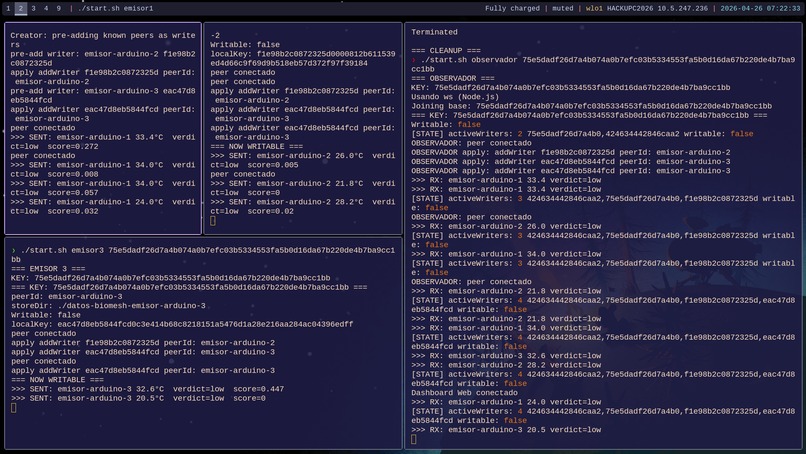806x454 pixels.
Task: Click the './start.sh emisor3' command line
Action: 203,255
